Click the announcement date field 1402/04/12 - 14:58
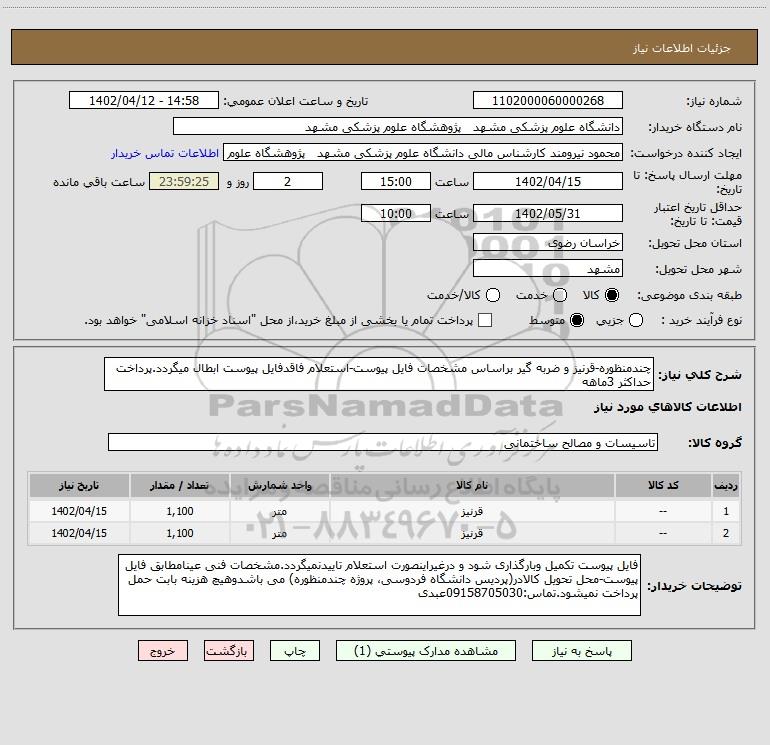The width and height of the screenshot is (770, 745). (144, 101)
